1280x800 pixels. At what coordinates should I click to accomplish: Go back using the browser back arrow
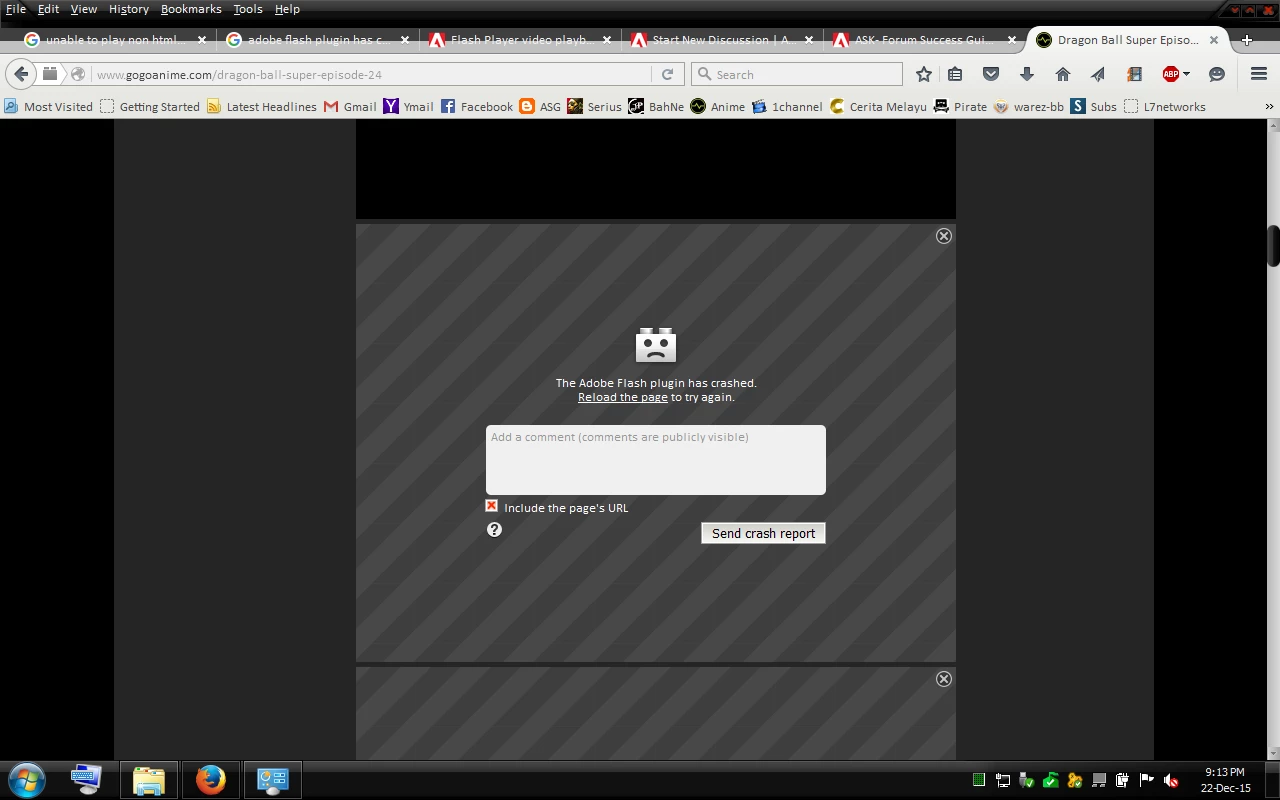(21, 74)
